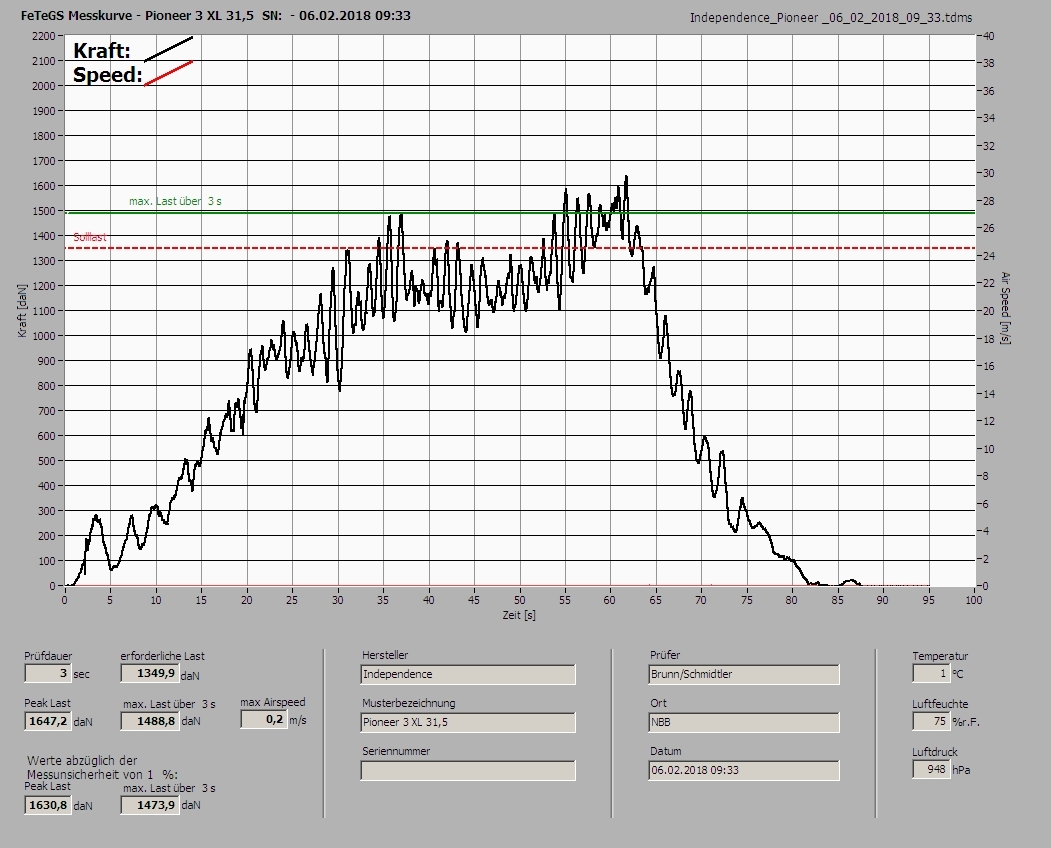
Task: Click the "Hersteller" label
Action: (x=385, y=655)
